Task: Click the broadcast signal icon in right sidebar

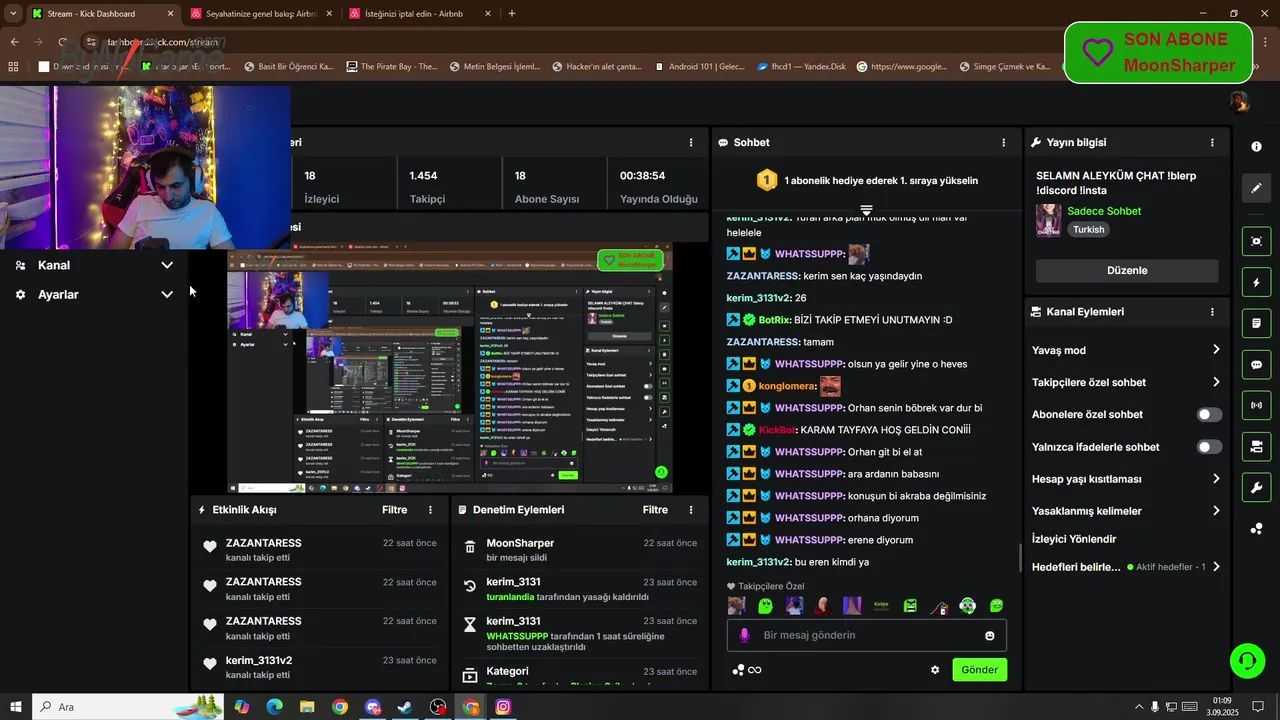Action: point(1256,405)
